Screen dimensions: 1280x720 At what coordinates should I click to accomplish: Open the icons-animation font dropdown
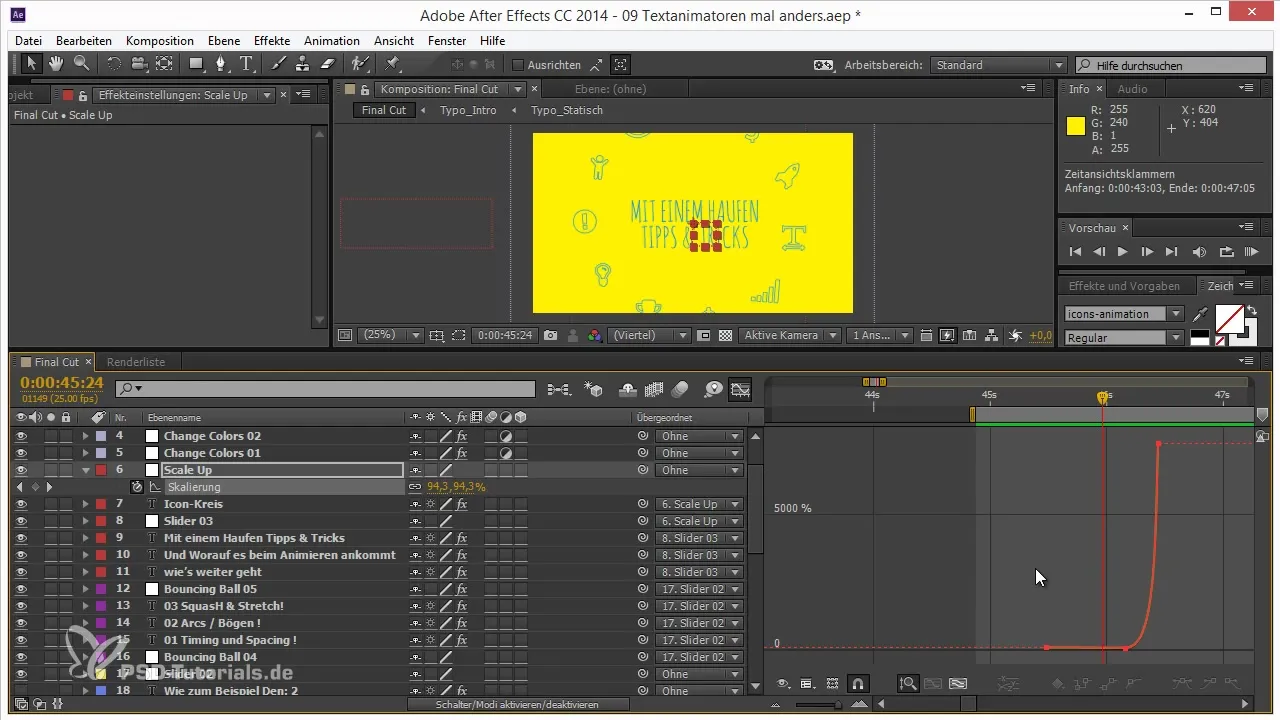coord(1124,314)
